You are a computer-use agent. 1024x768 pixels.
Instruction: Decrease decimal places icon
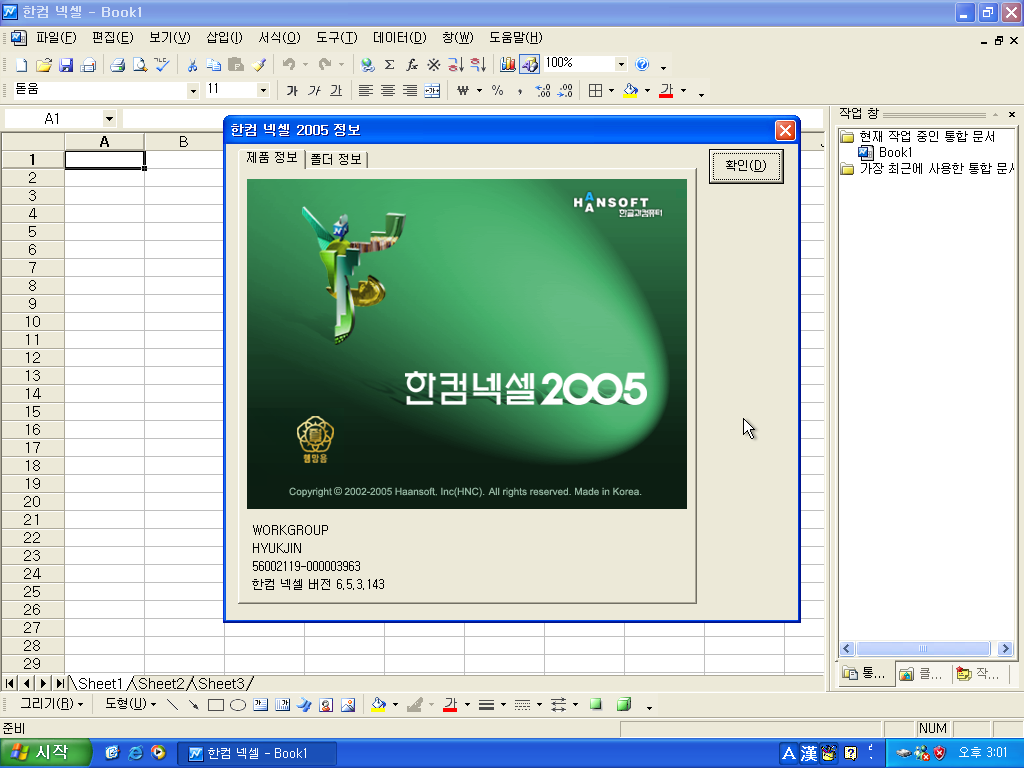click(565, 91)
